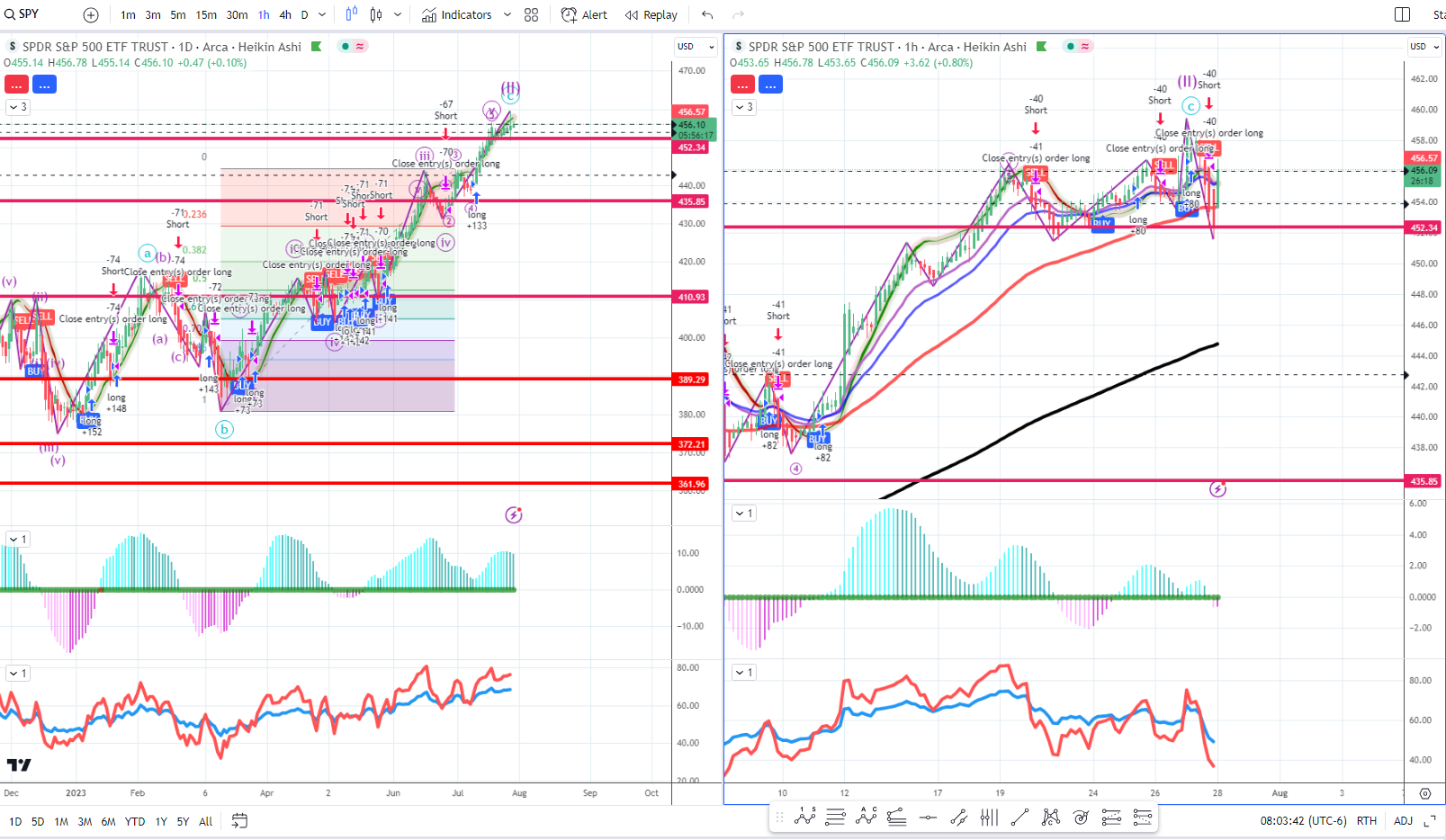Select the 3M date range
Viewport: 1446px width, 840px height.
tap(85, 821)
